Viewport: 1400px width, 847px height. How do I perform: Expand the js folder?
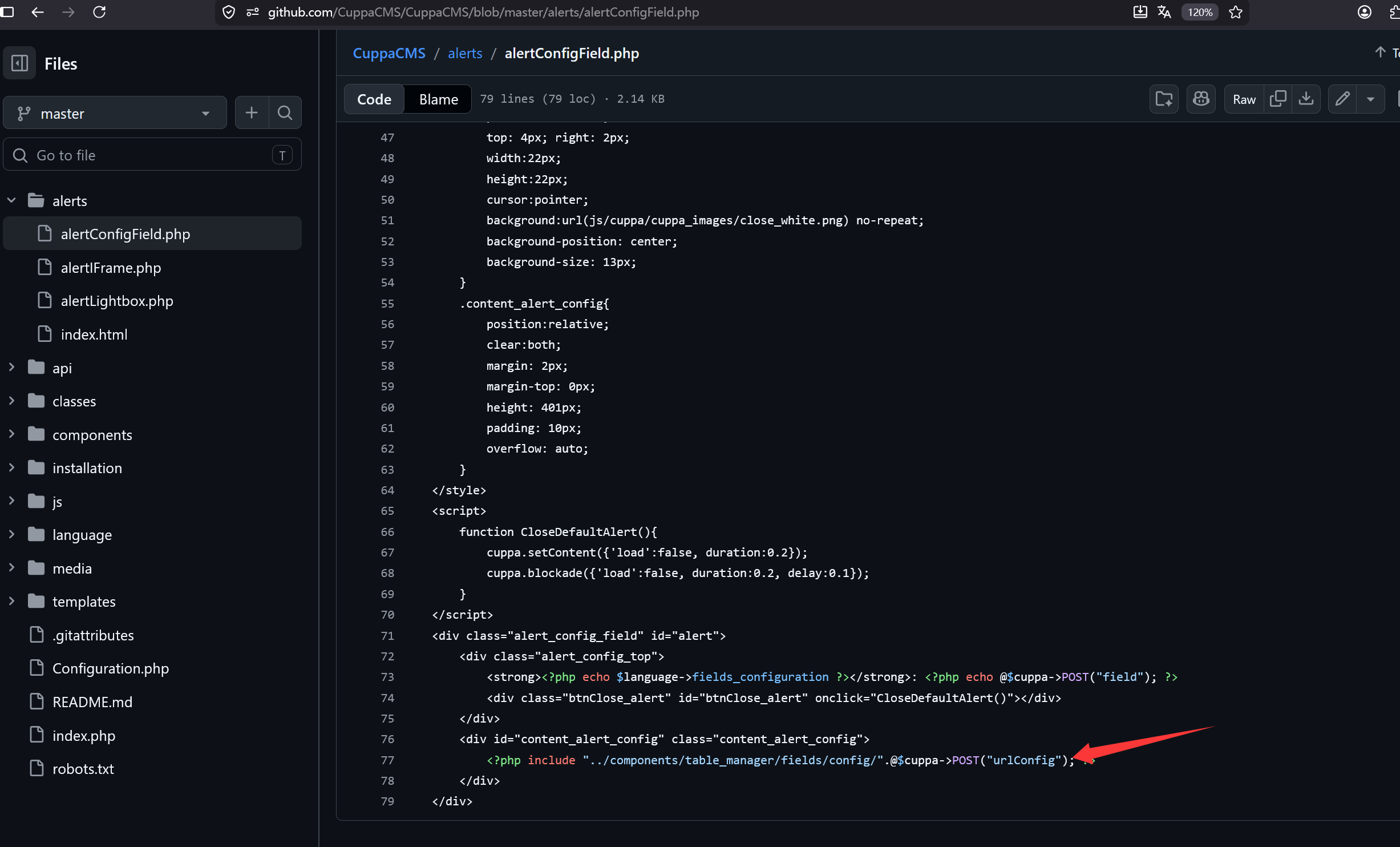(11, 501)
